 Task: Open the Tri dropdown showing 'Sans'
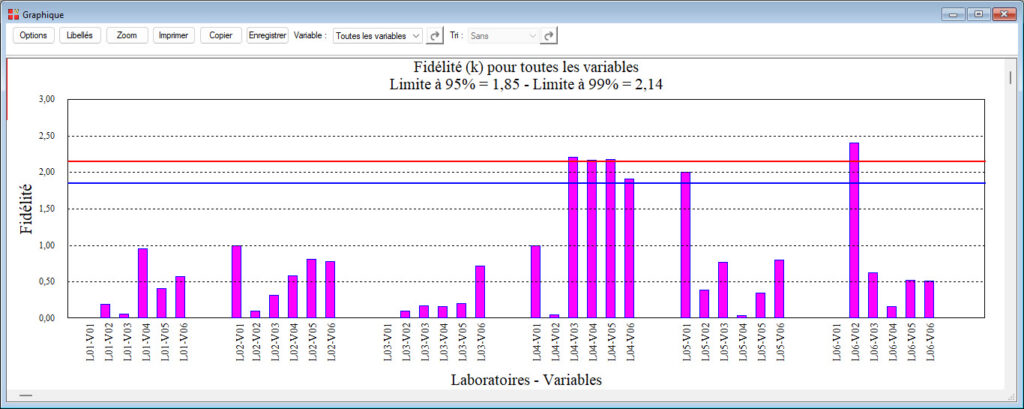(503, 35)
